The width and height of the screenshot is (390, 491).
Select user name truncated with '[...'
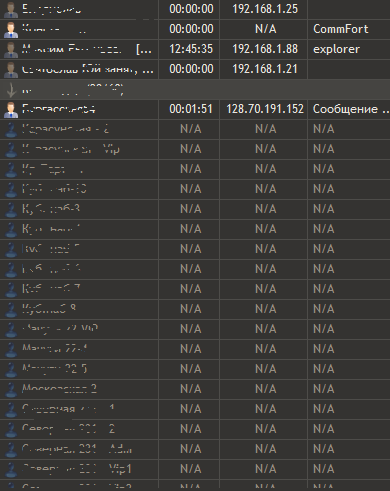[87, 49]
